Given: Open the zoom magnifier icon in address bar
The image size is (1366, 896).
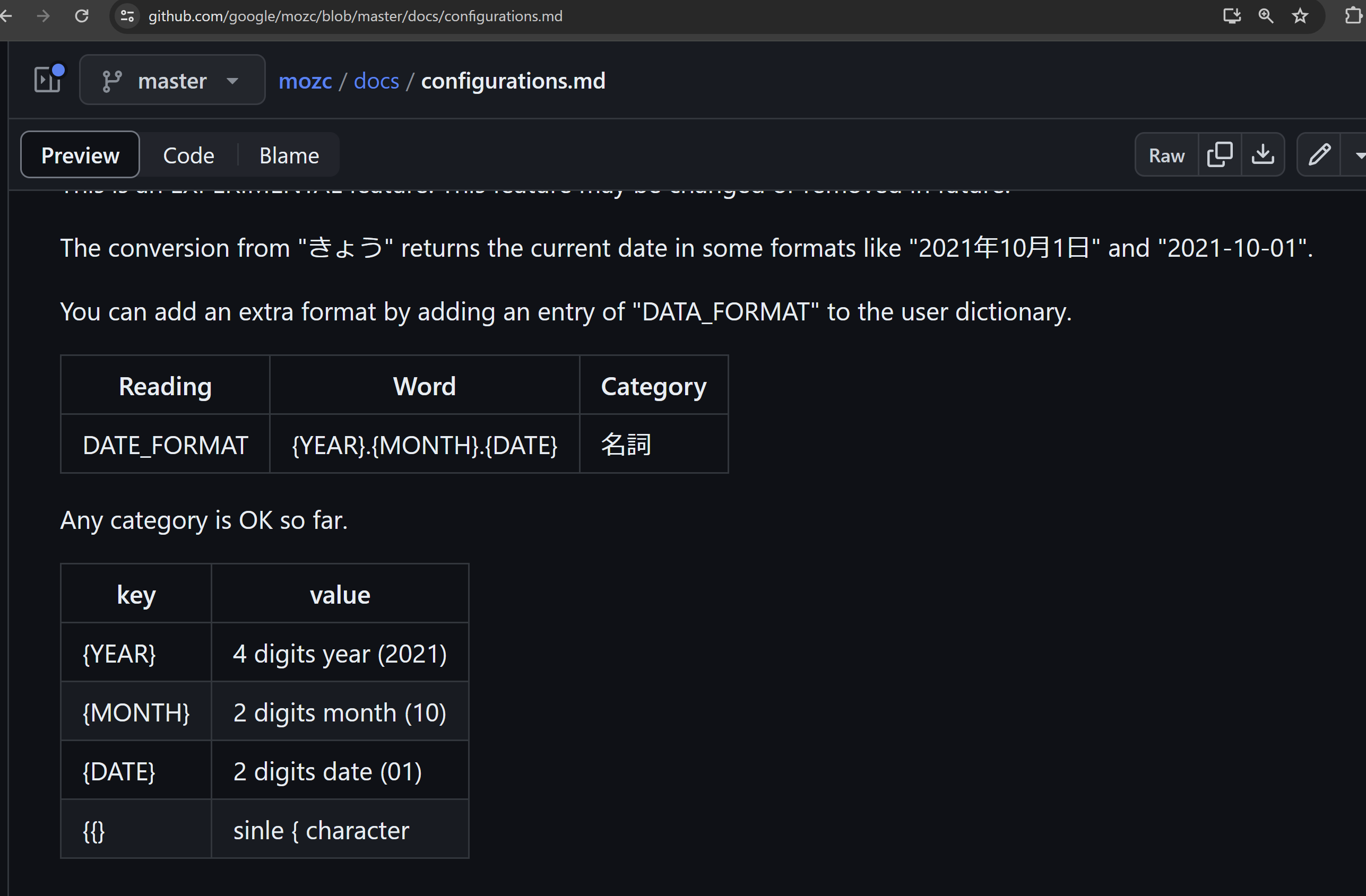Looking at the screenshot, I should [x=1266, y=16].
